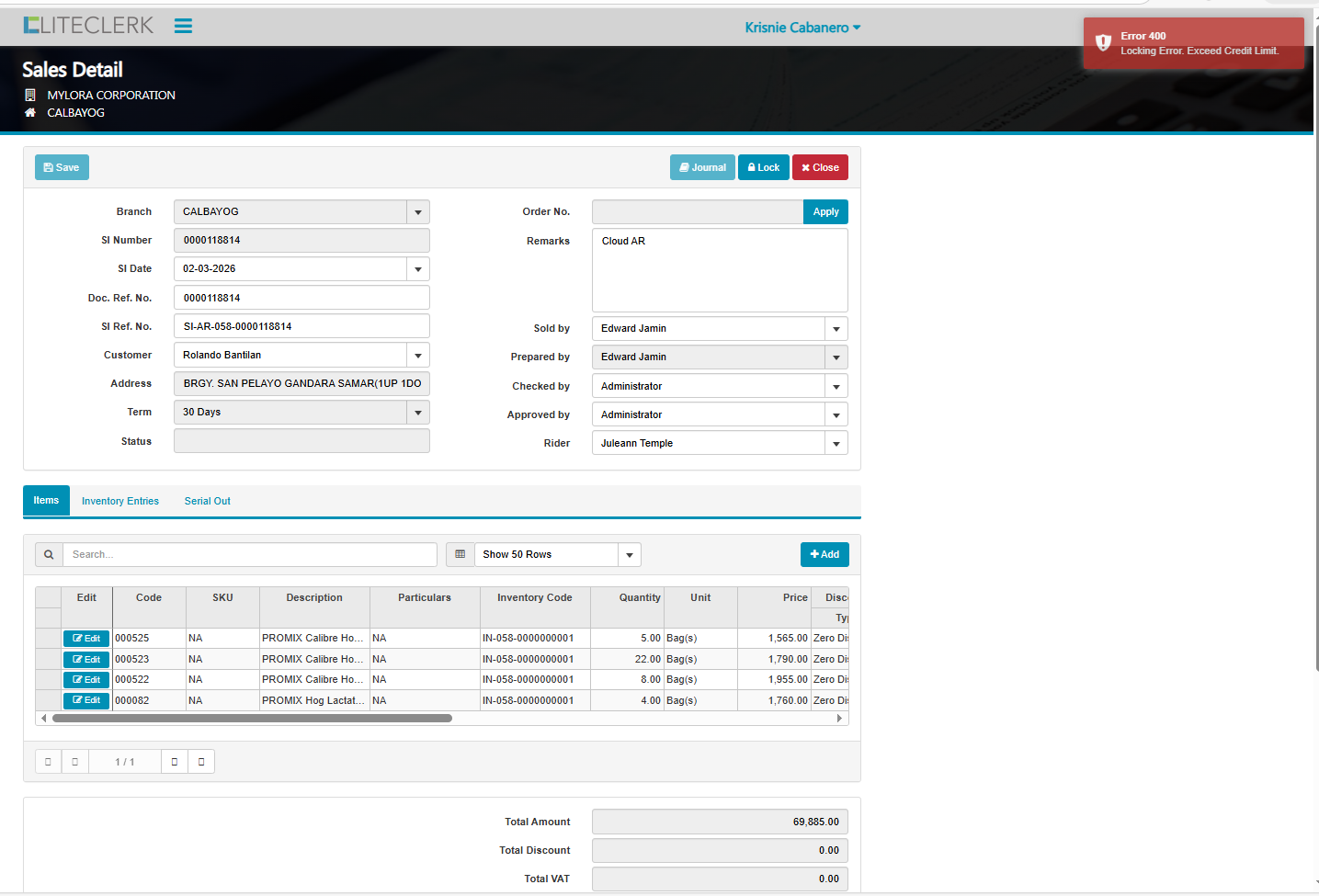1319x896 pixels.
Task: Click the LiteClerk logo
Action: click(x=89, y=26)
